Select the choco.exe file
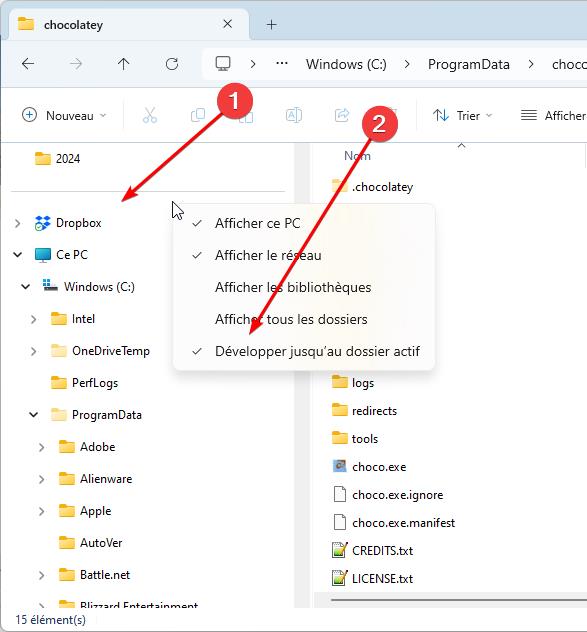Screen dimensions: 587x632 (369, 467)
